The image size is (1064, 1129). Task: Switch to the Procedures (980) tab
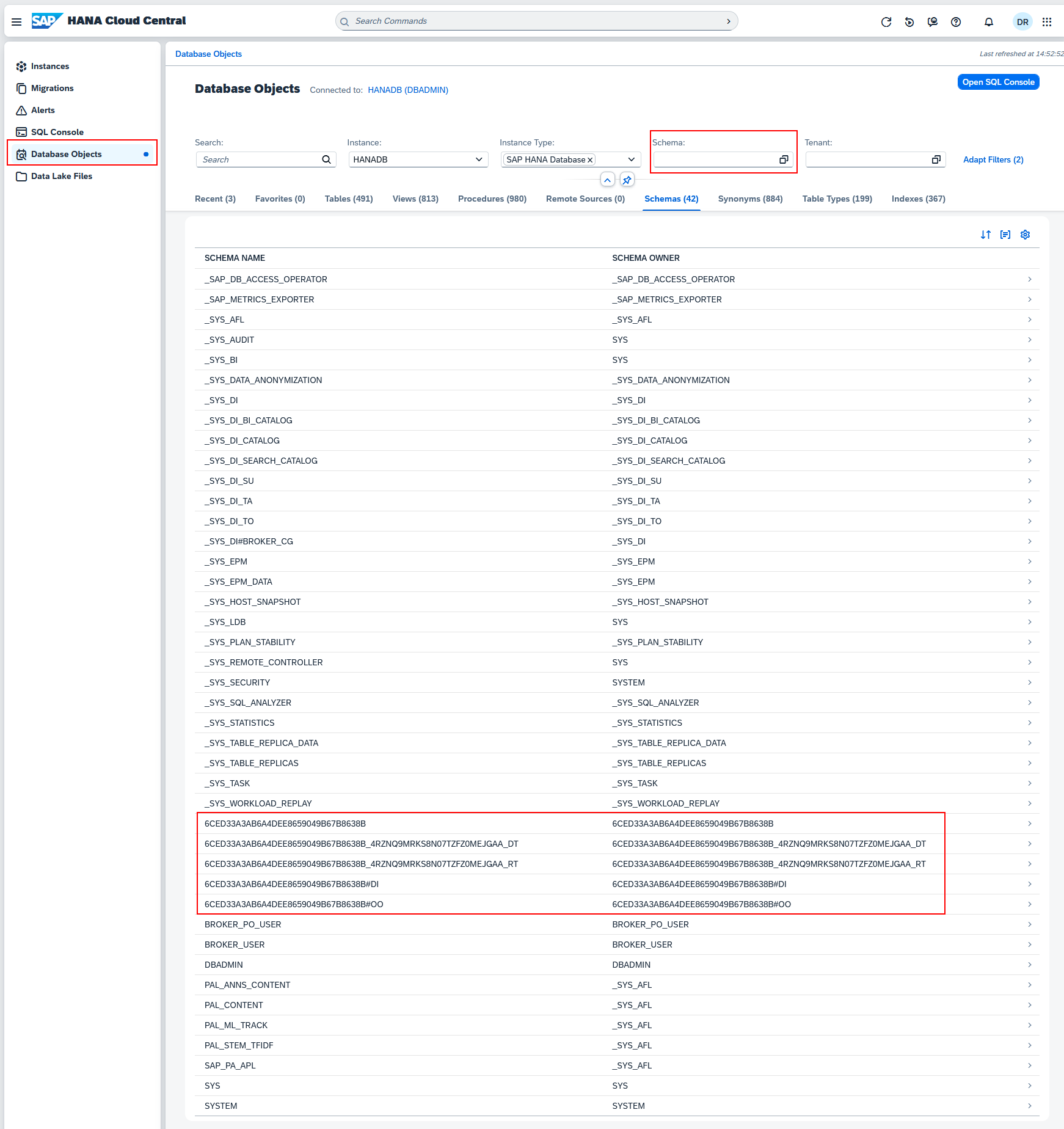pyautogui.click(x=492, y=199)
